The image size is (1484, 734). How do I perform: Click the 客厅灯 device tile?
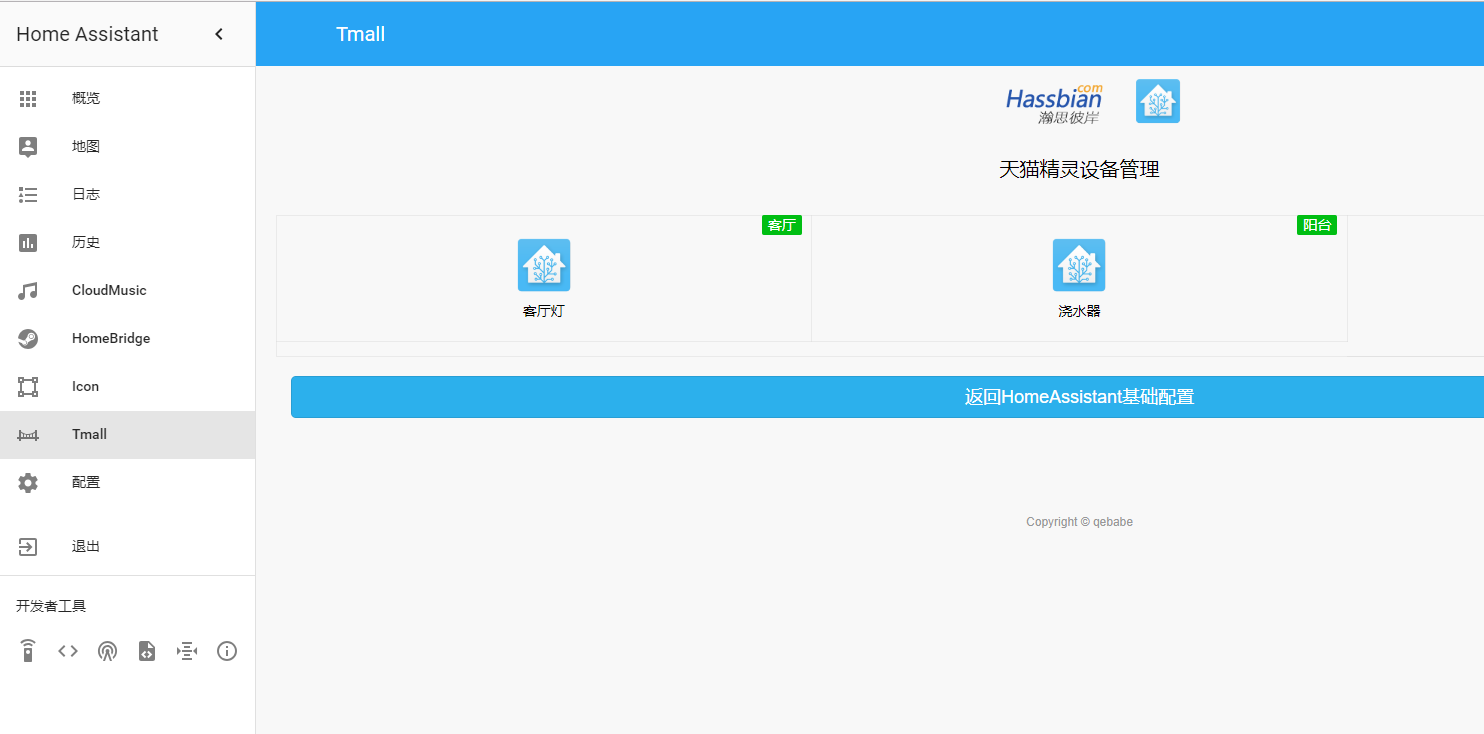[544, 278]
